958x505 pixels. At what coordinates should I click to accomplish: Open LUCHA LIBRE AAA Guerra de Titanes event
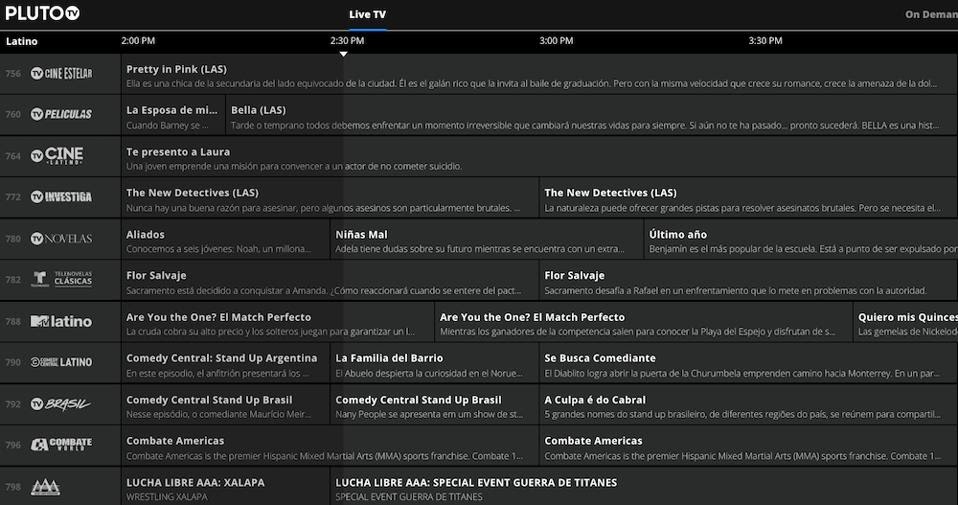[644, 487]
